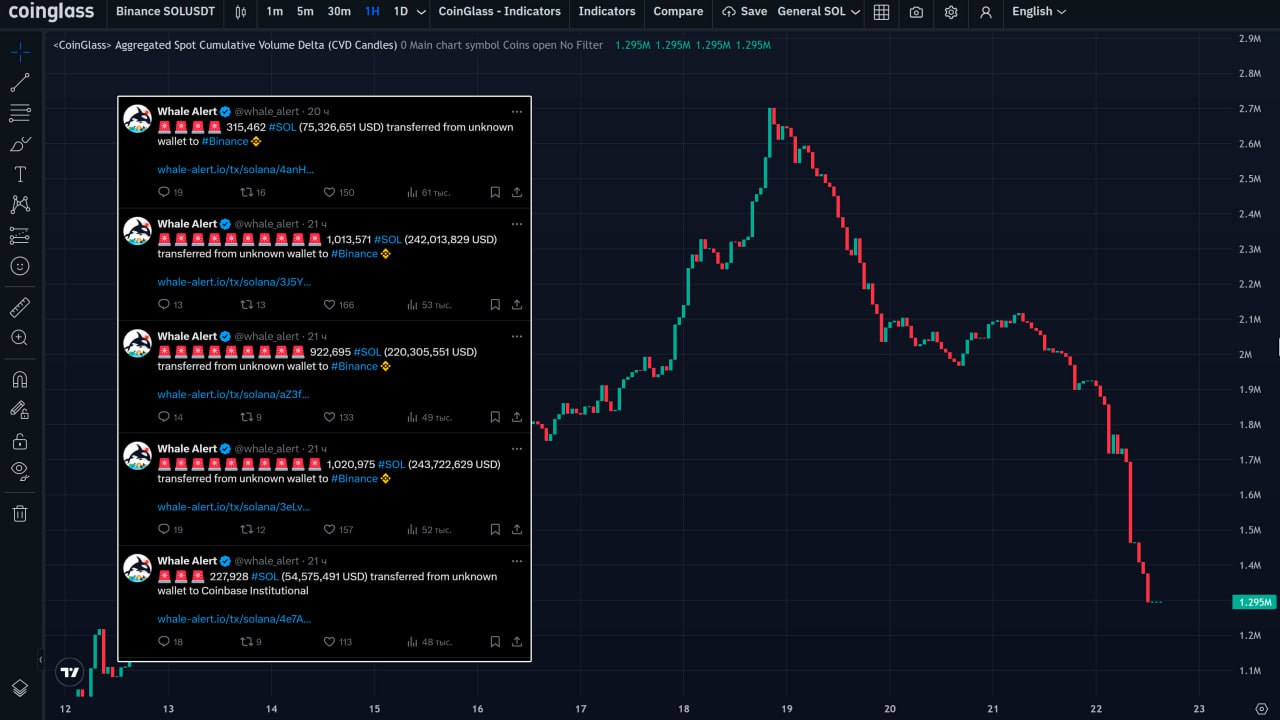Toggle hide all drawings eye icon
This screenshot has height=720, width=1280.
pyautogui.click(x=20, y=471)
